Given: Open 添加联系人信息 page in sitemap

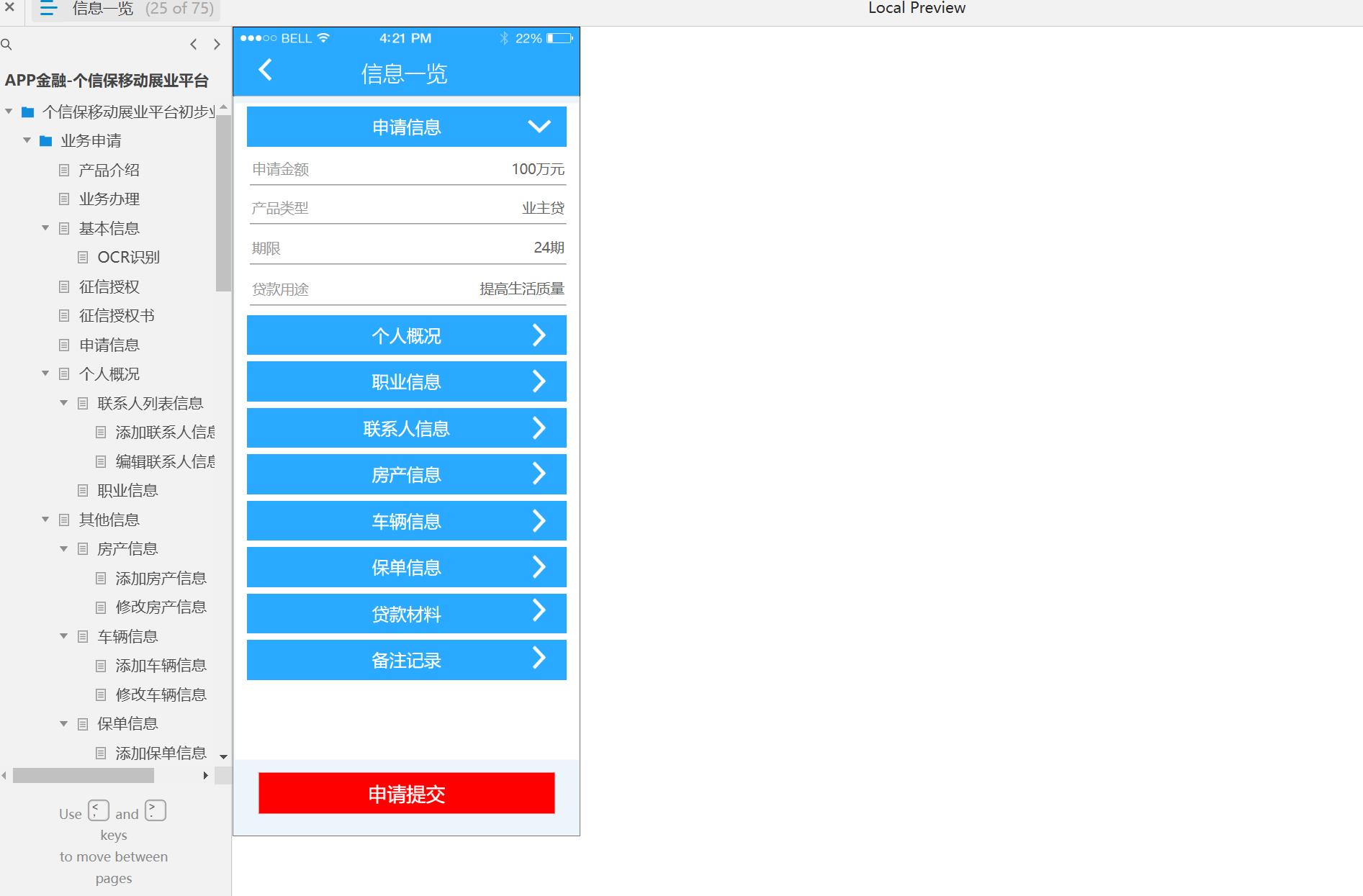Looking at the screenshot, I should (165, 433).
